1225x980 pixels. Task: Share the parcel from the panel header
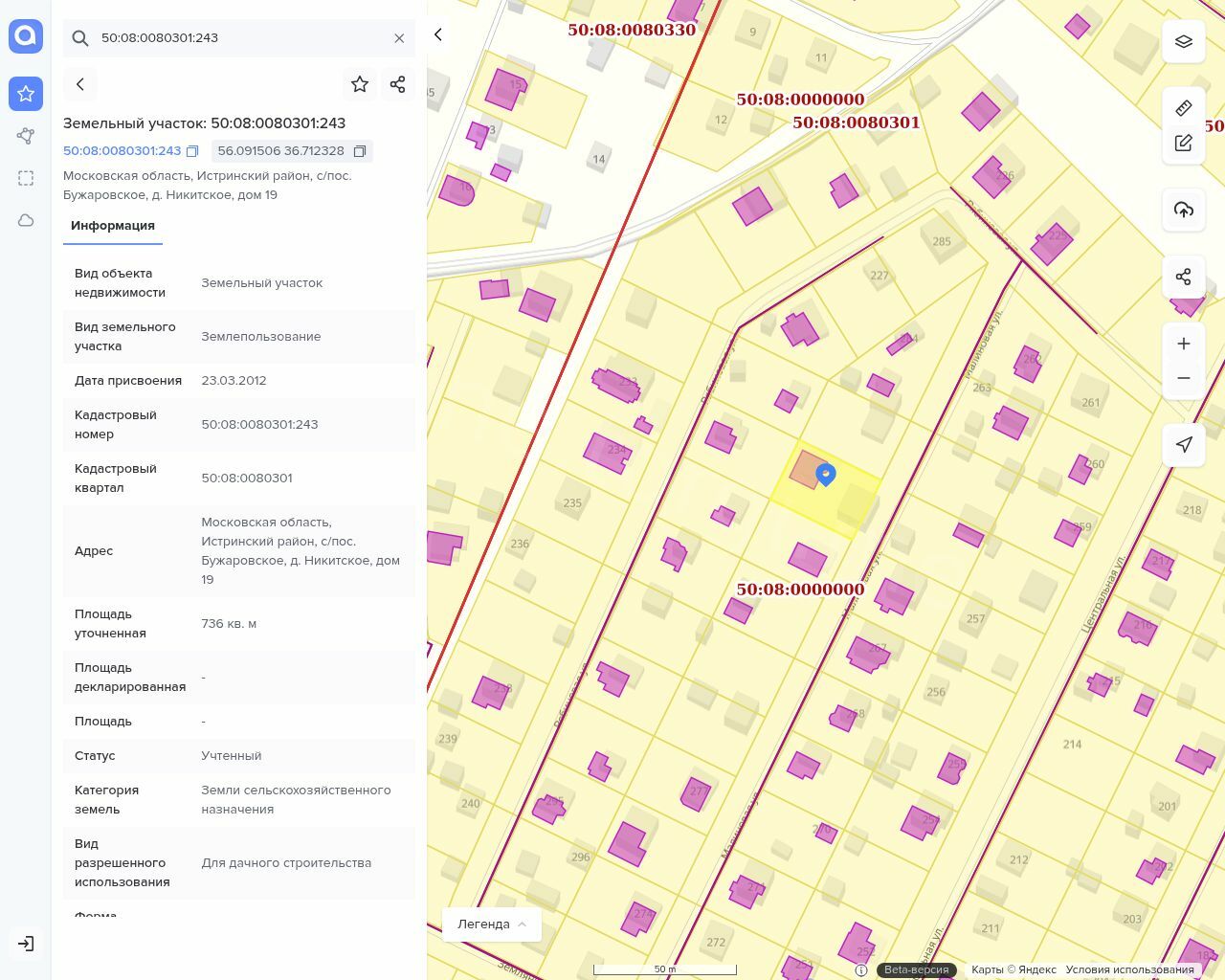click(398, 84)
